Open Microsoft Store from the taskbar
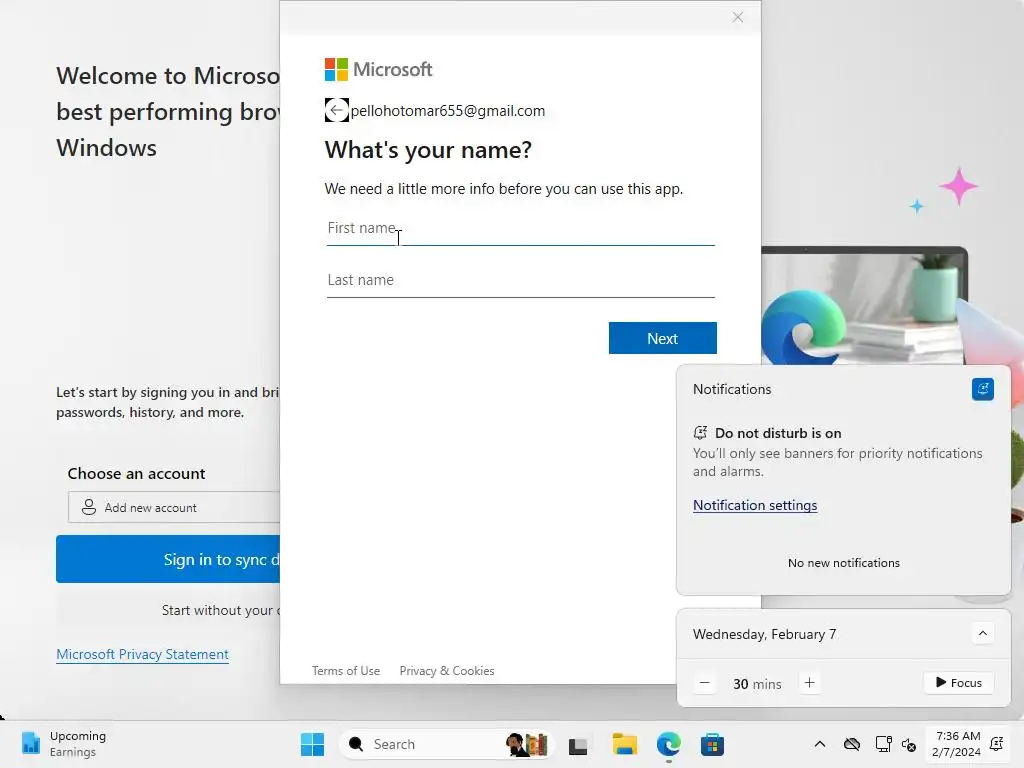This screenshot has width=1024, height=768. pyautogui.click(x=712, y=744)
